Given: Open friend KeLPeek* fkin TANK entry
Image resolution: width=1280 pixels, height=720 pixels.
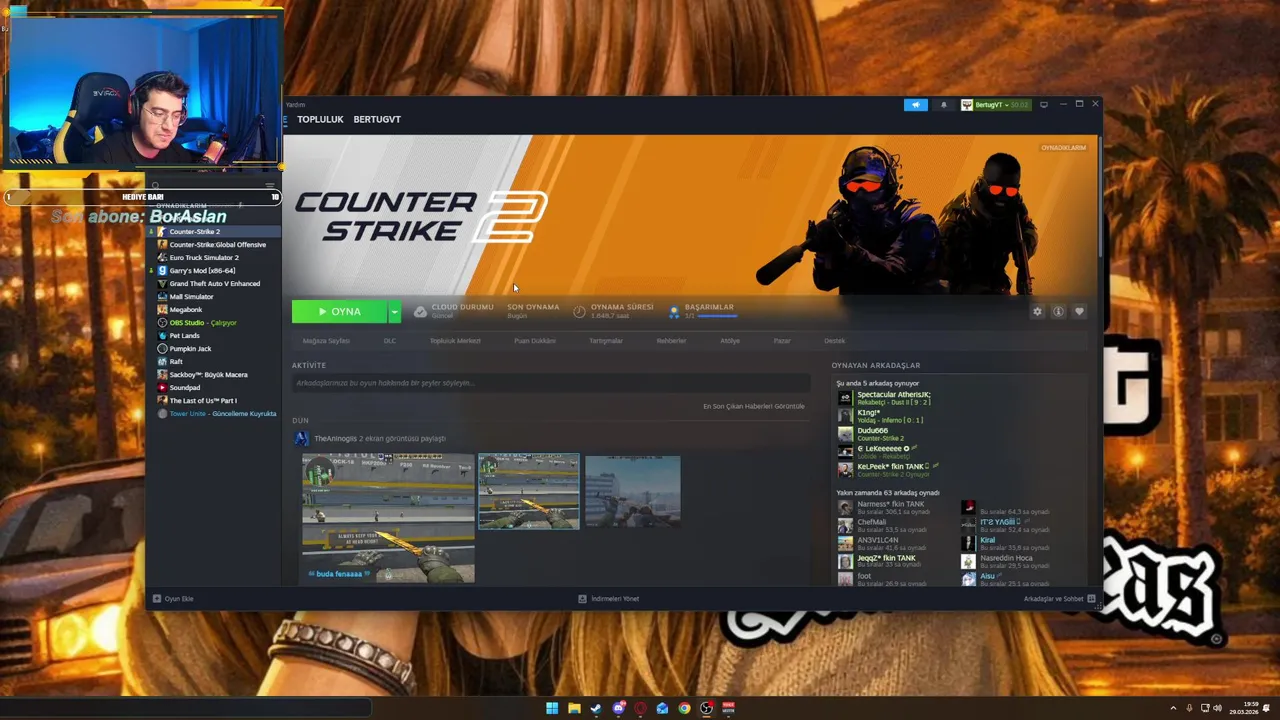Looking at the screenshot, I should coord(890,470).
